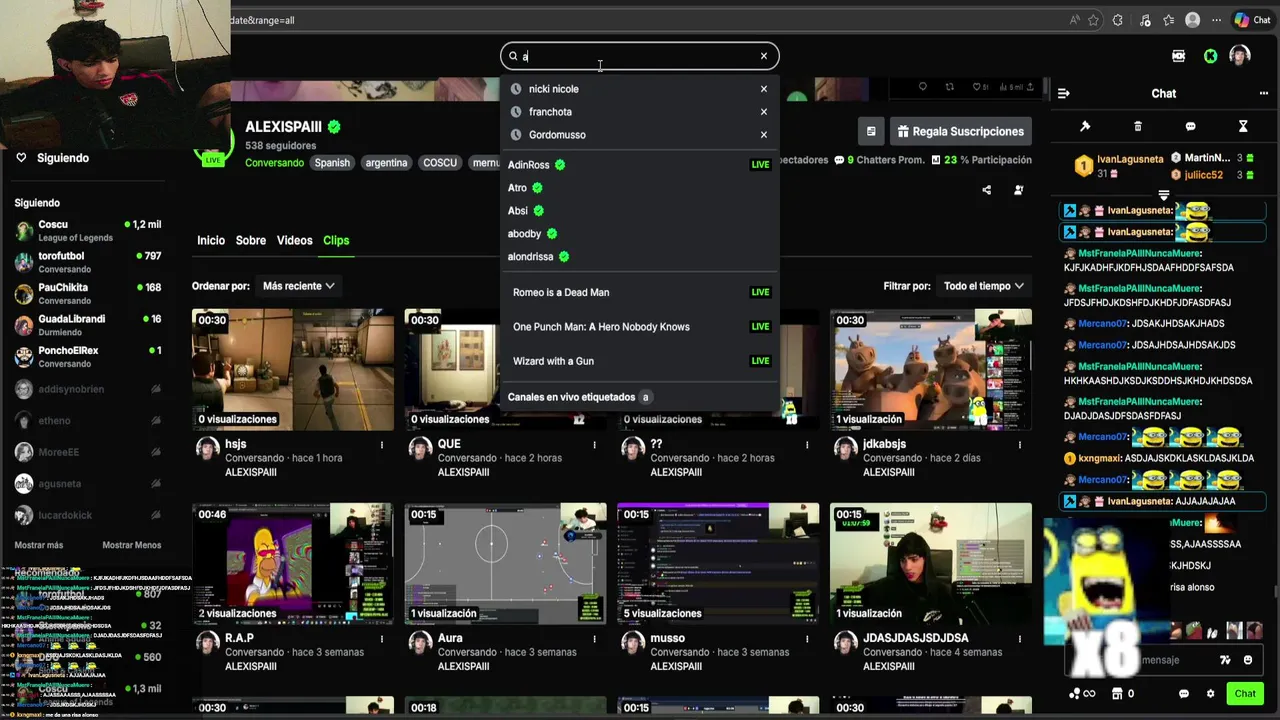Click the speech bubble icon in chat toolbar
Image resolution: width=1280 pixels, height=720 pixels.
1190,126
